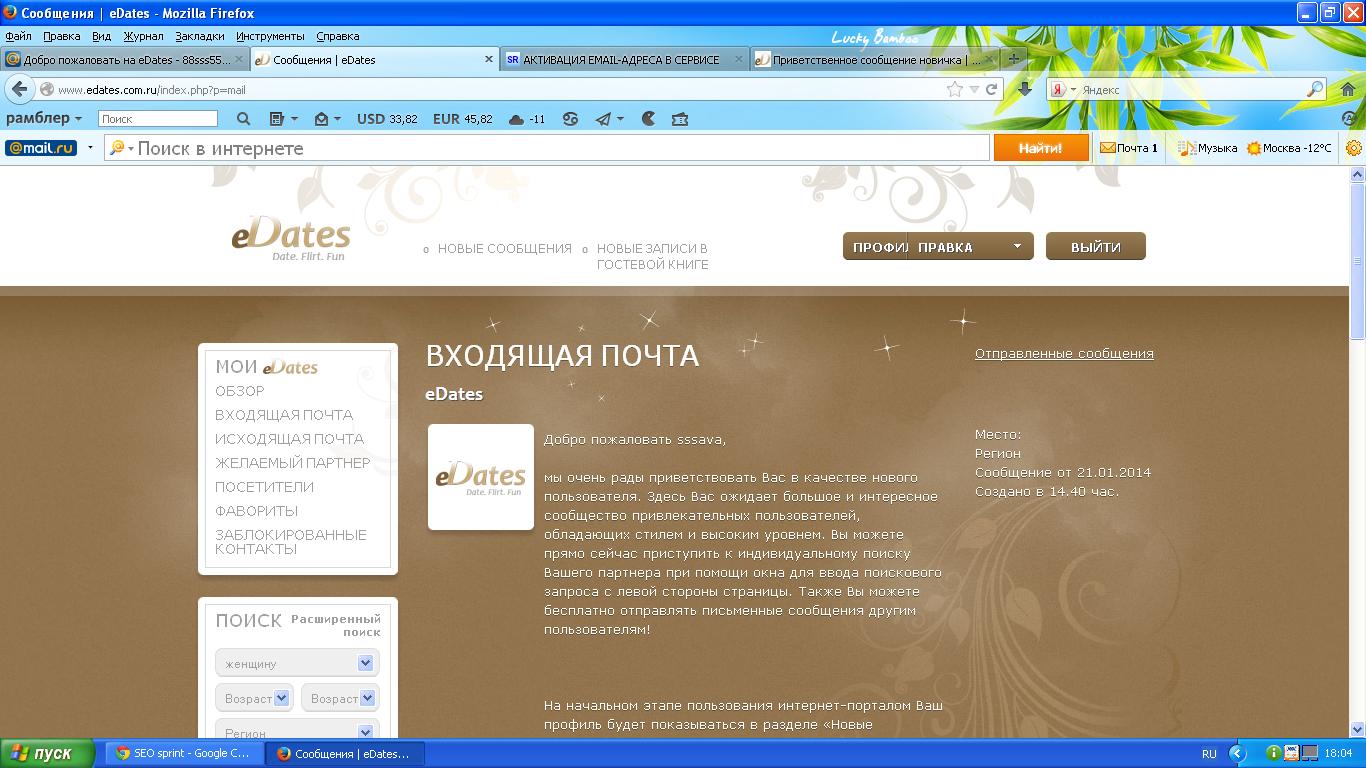Viewport: 1366px width, 768px height.
Task: Click the eDates logo in header
Action: (291, 239)
